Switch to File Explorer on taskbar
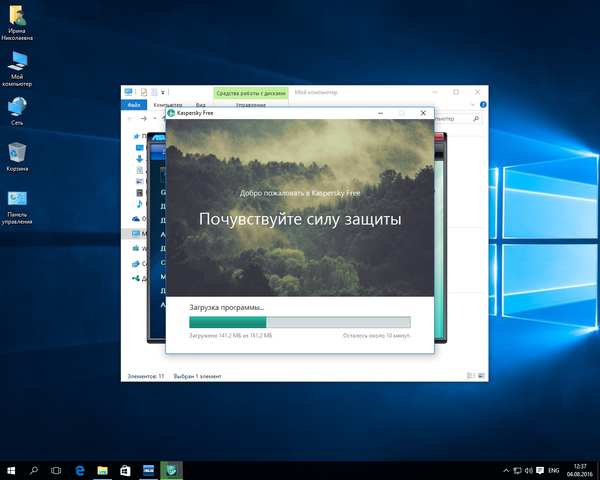 pos(102,470)
